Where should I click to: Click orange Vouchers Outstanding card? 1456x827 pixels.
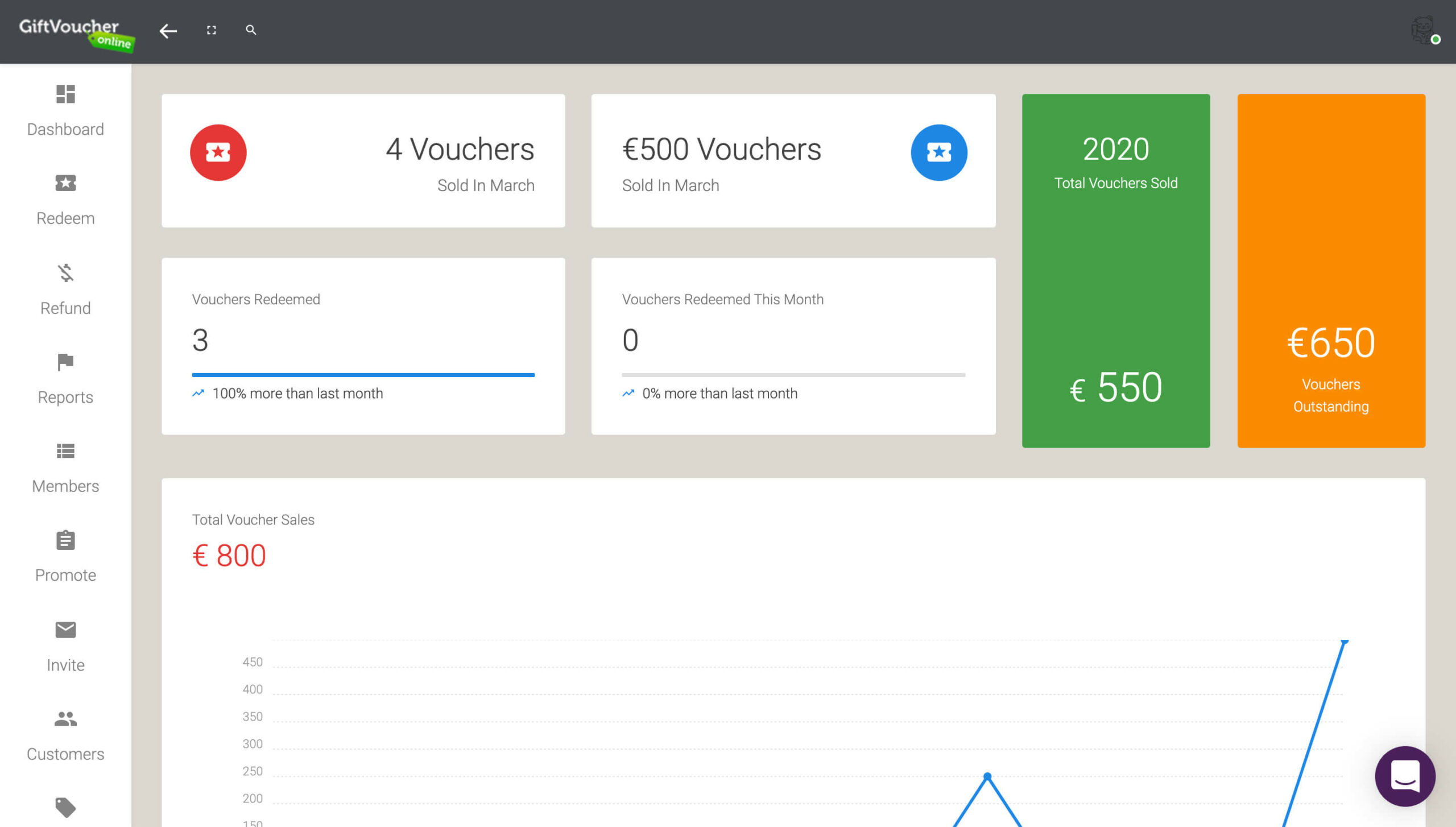(1331, 271)
